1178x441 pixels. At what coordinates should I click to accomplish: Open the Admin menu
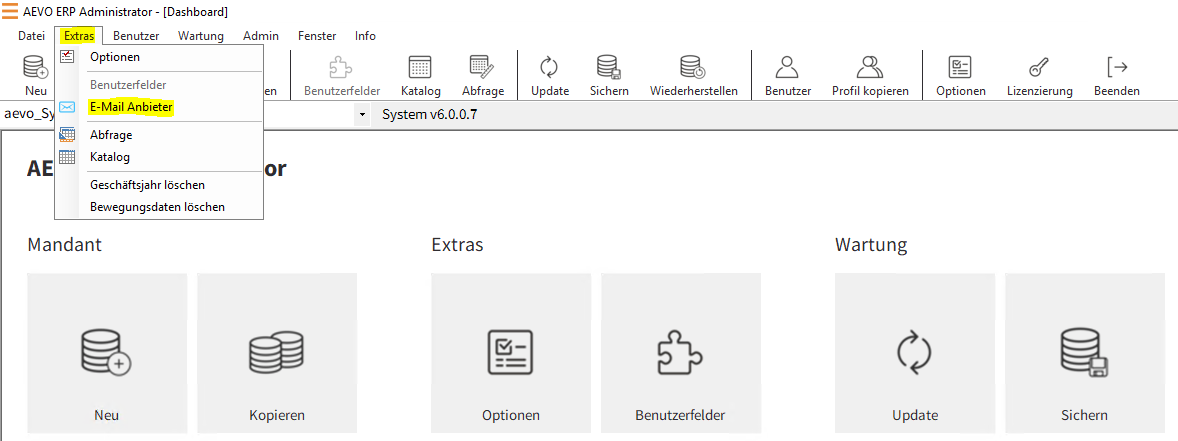pyautogui.click(x=261, y=35)
